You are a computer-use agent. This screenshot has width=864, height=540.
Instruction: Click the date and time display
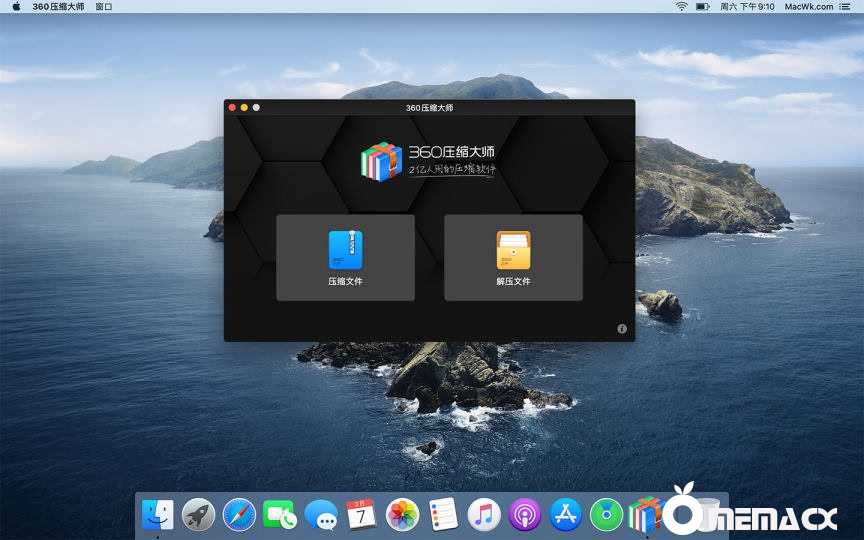tap(747, 6)
